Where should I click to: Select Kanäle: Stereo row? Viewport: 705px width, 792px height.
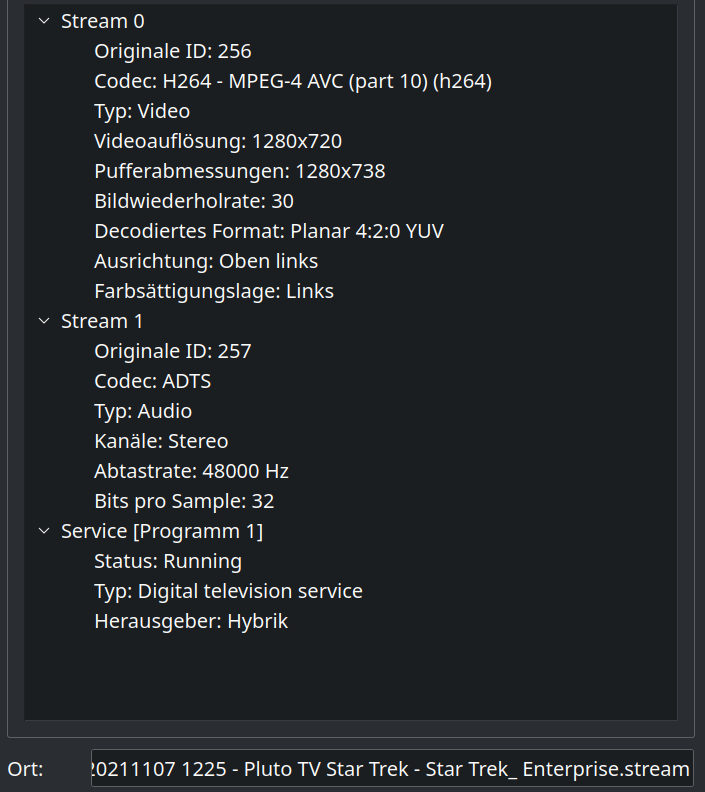(161, 441)
